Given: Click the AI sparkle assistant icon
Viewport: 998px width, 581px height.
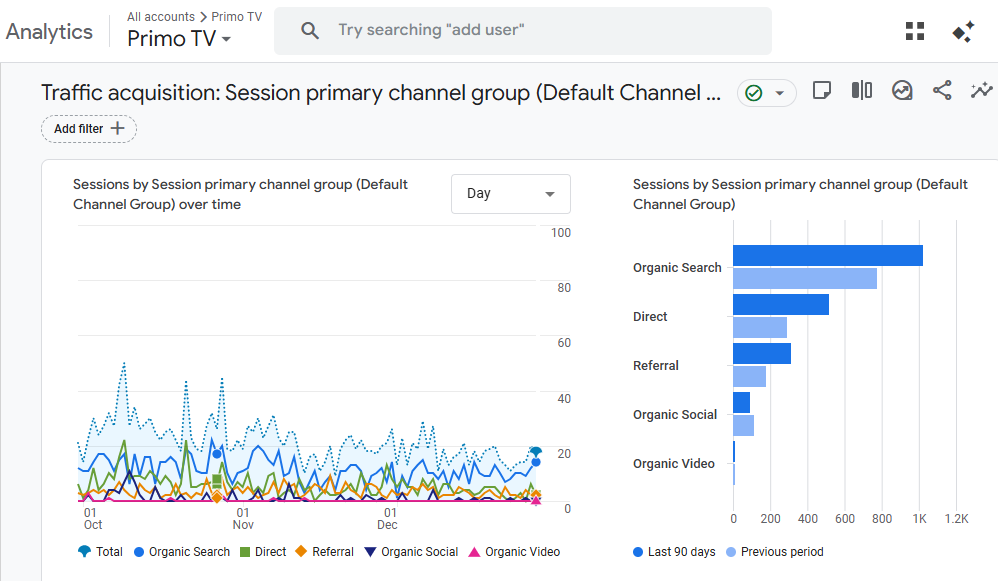Looking at the screenshot, I should click(963, 31).
